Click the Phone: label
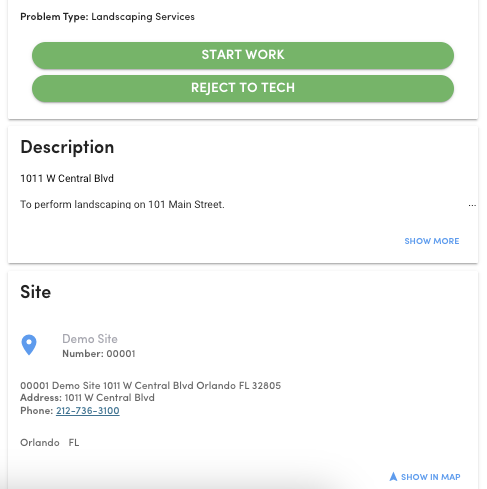 (37, 410)
